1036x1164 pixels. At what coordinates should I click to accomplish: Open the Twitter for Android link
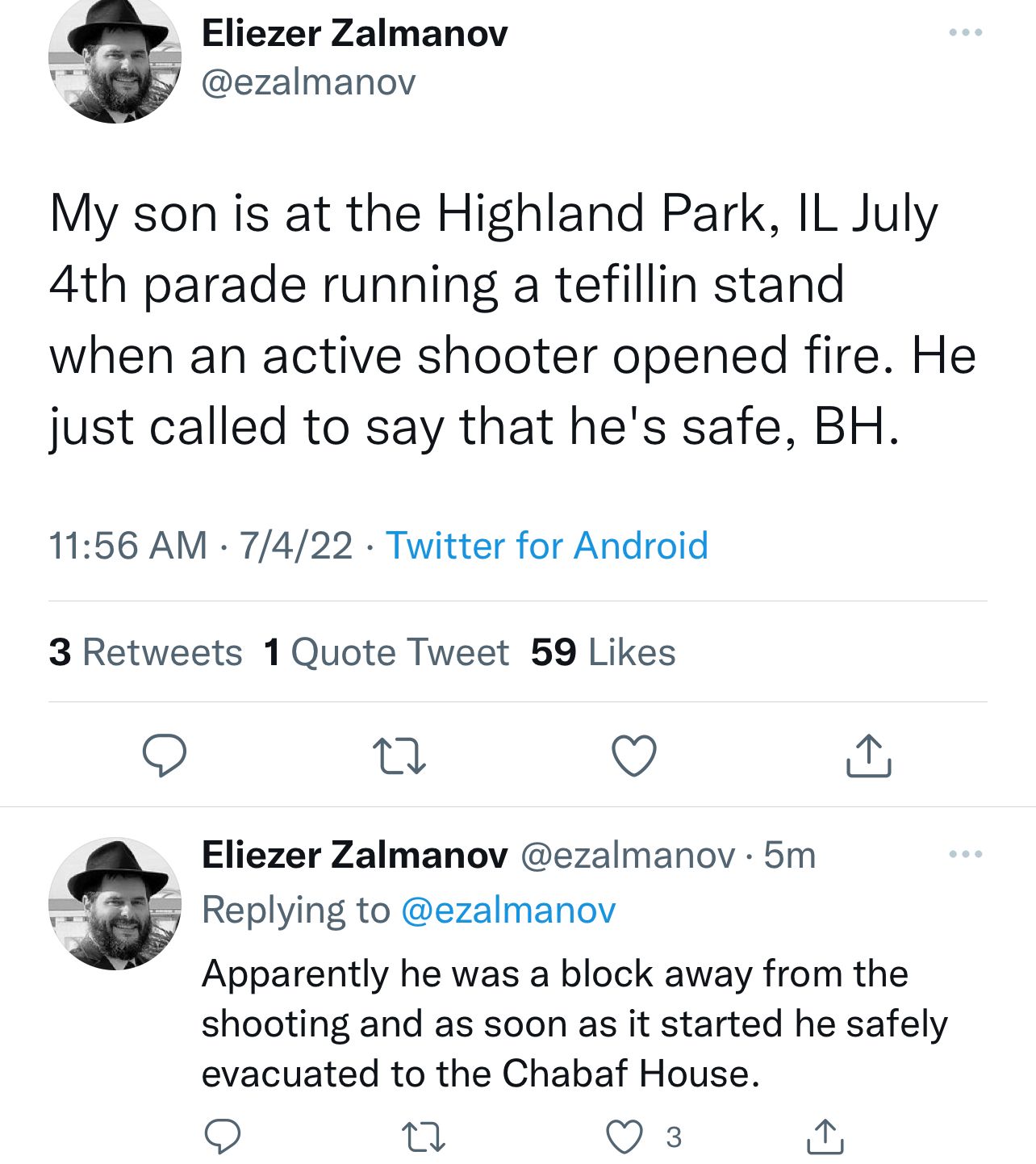tap(546, 546)
